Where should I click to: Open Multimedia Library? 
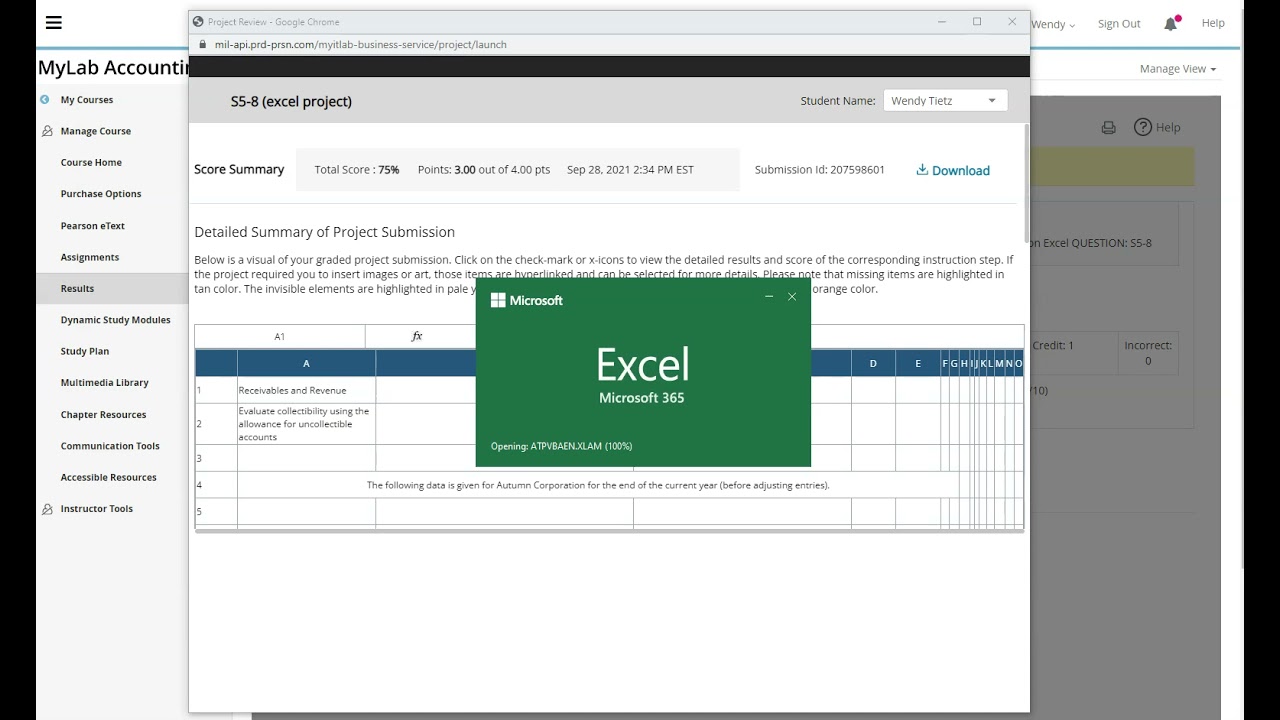[x=105, y=383]
